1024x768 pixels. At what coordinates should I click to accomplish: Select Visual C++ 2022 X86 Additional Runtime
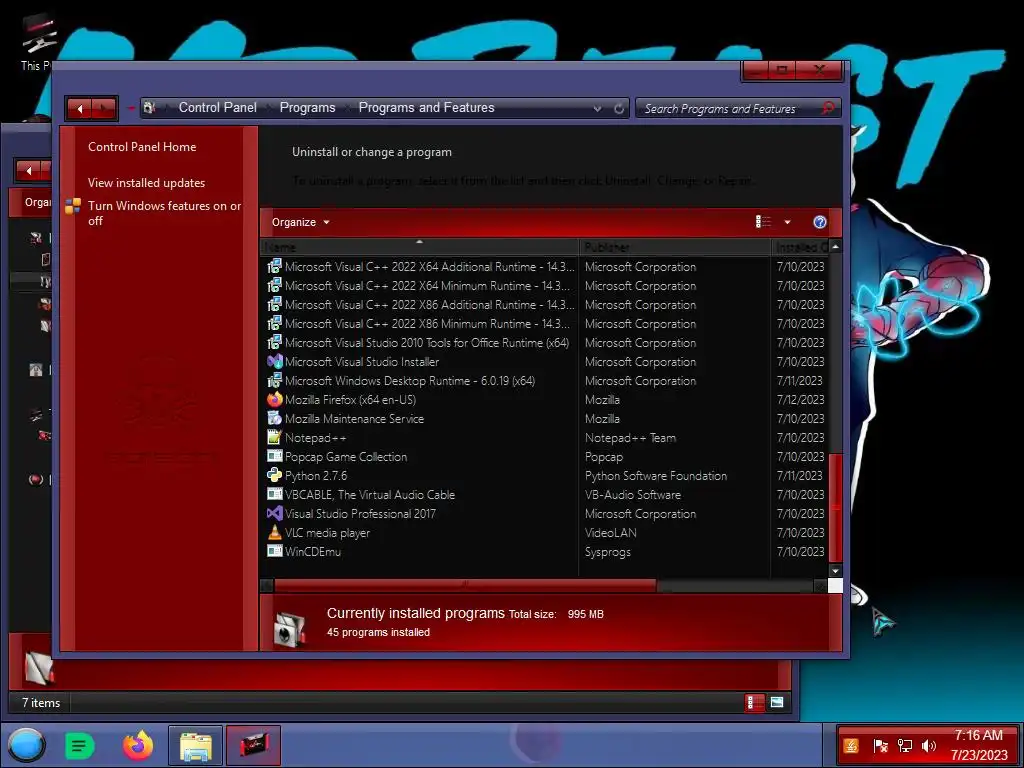click(x=430, y=304)
